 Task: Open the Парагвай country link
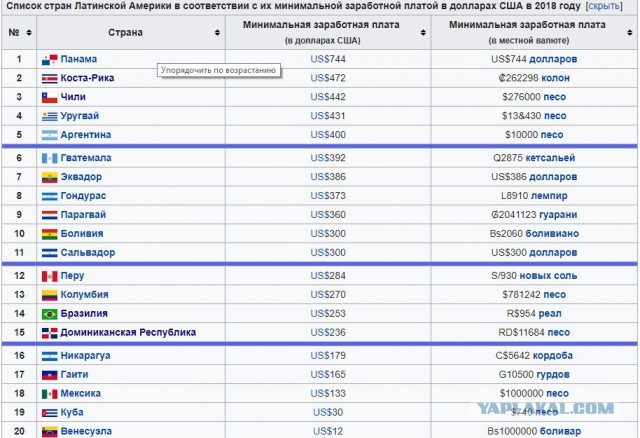click(83, 215)
